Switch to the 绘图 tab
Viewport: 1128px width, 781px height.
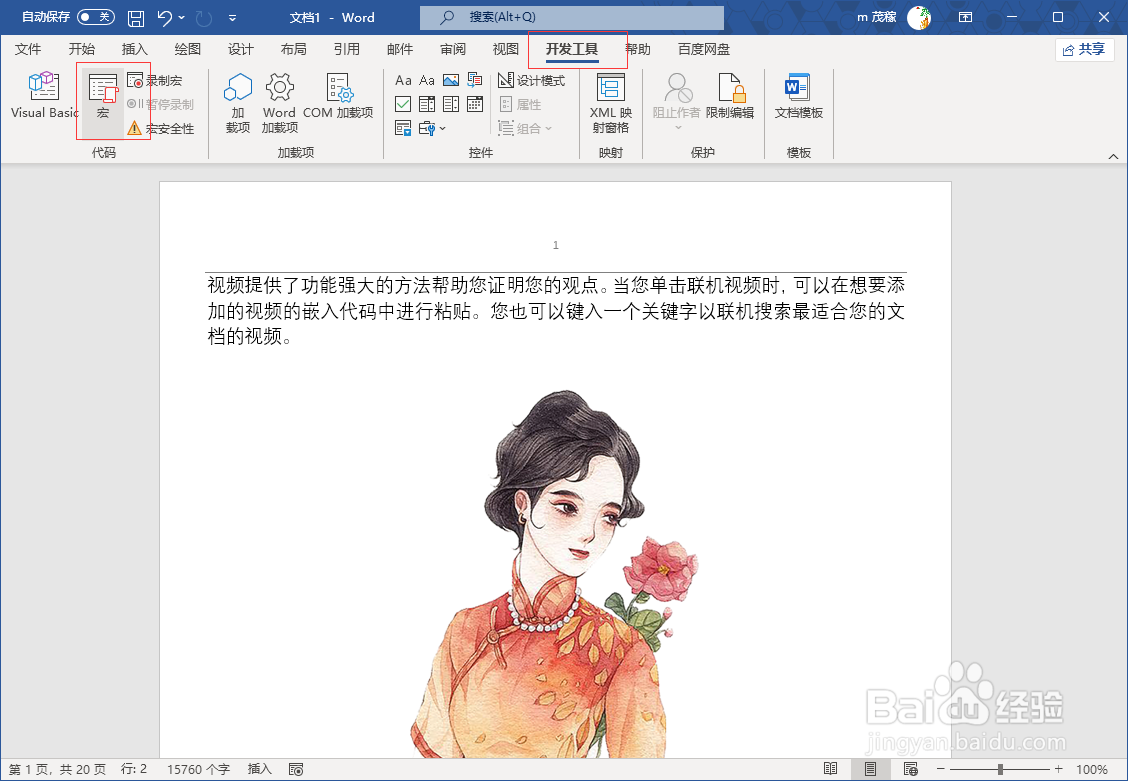[x=188, y=49]
